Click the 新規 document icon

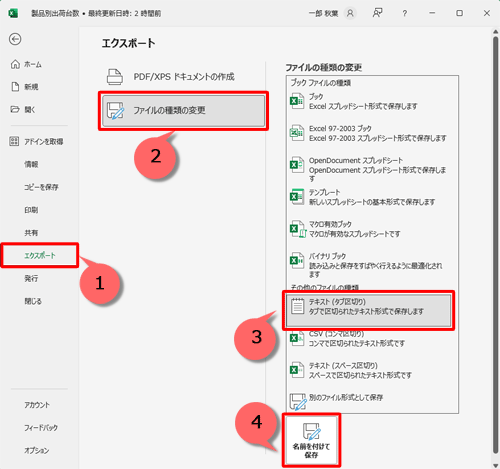tap(15, 87)
